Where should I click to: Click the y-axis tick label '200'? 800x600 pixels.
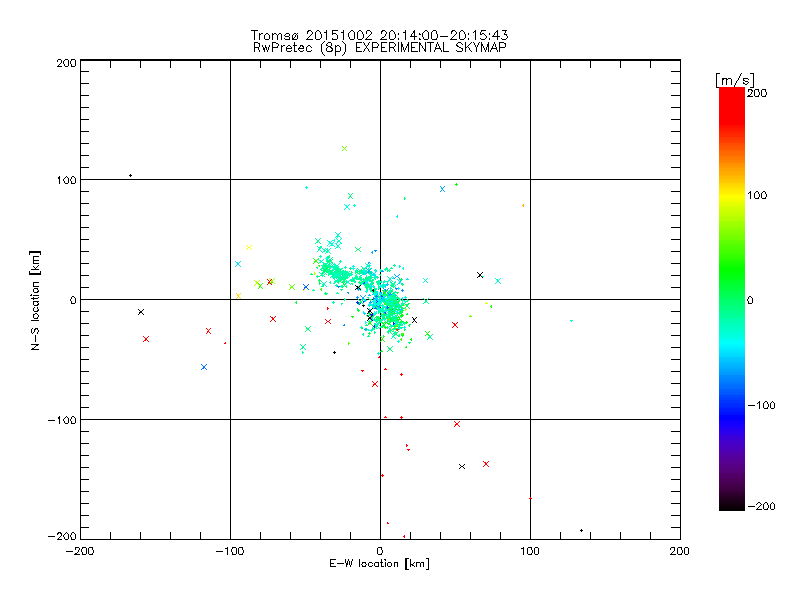point(66,63)
